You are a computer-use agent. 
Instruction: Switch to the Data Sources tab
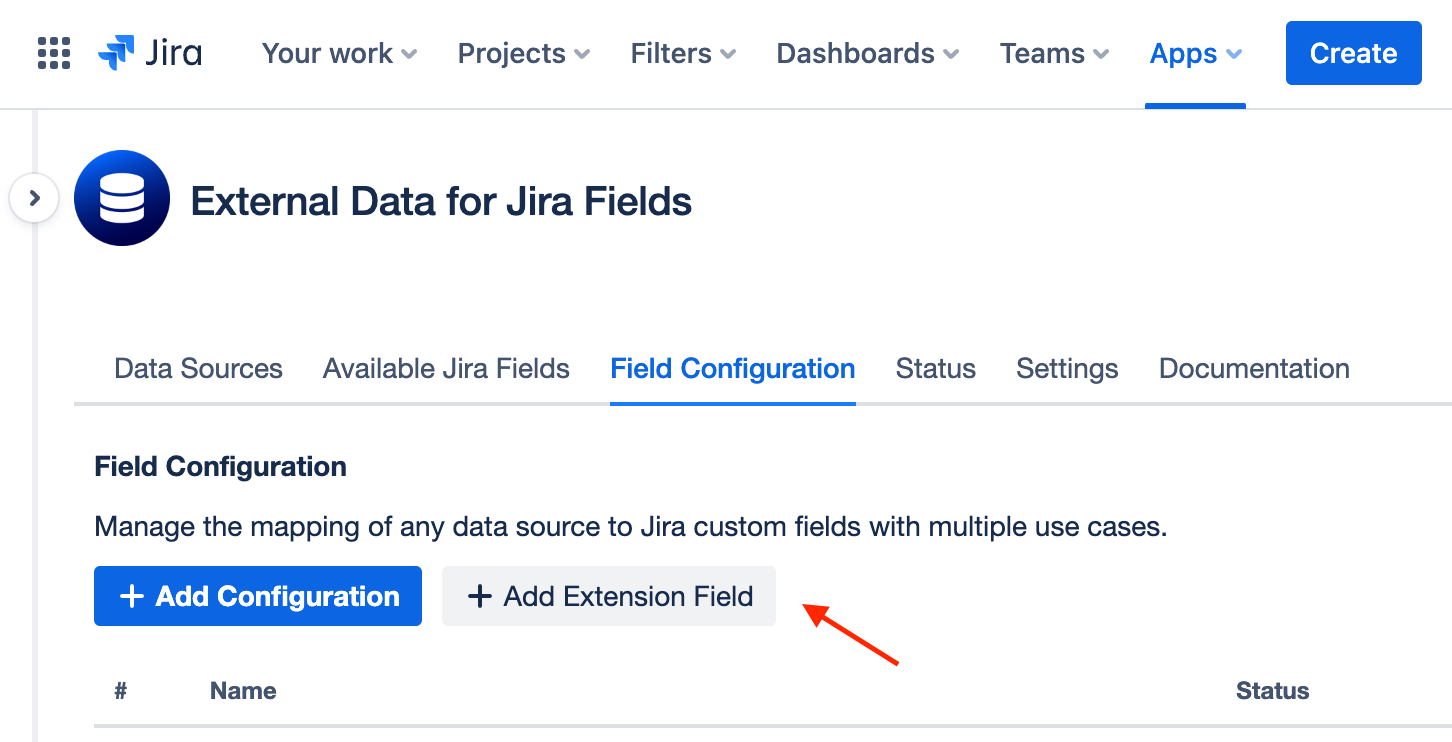pos(198,368)
